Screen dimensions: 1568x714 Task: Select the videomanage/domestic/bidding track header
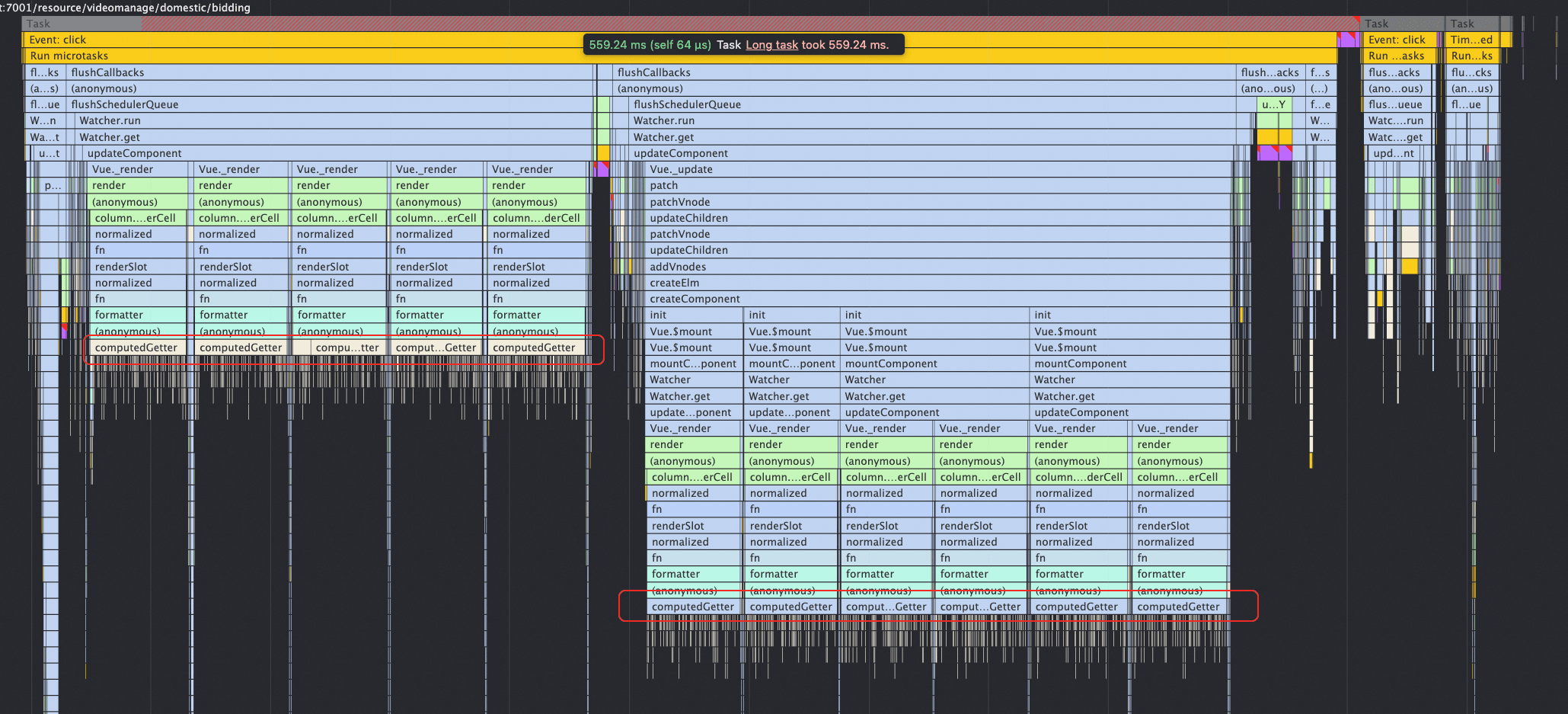coord(126,8)
